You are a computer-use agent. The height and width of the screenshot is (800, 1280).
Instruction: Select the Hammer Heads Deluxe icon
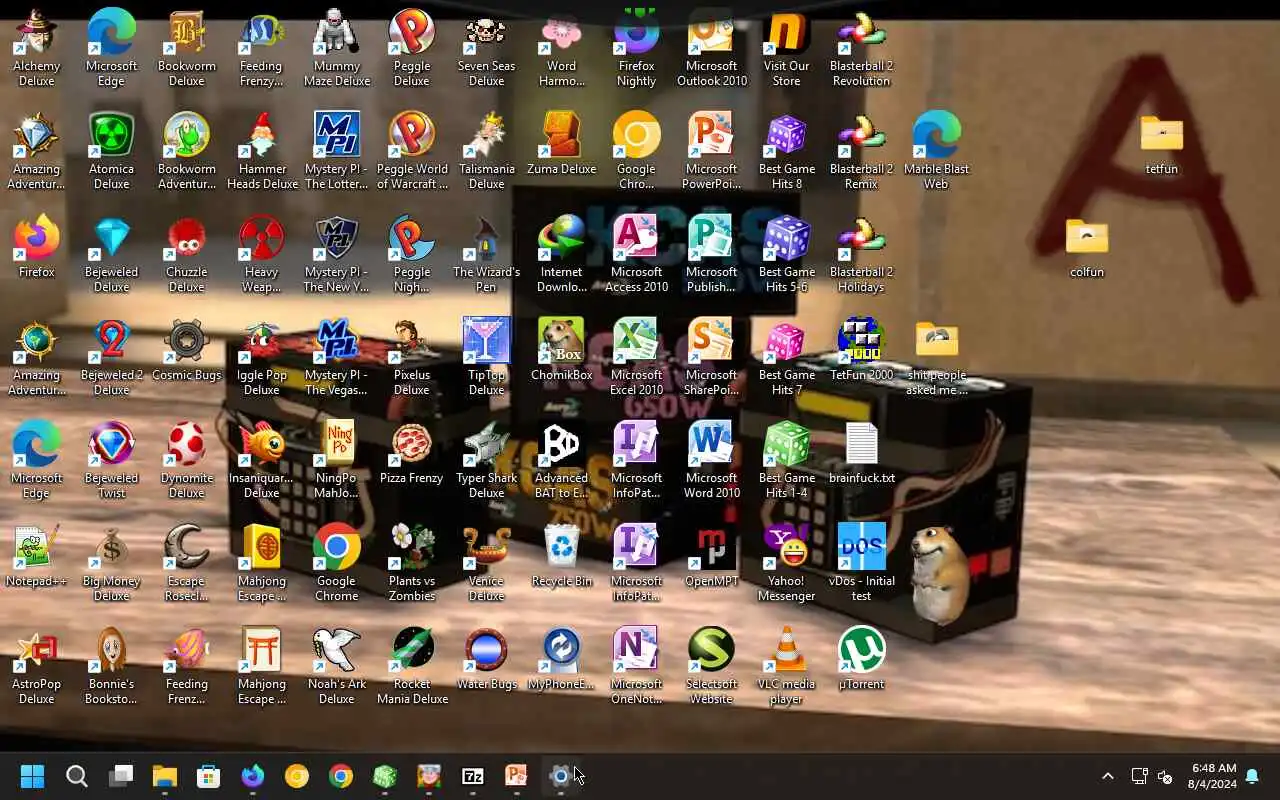pos(262,151)
